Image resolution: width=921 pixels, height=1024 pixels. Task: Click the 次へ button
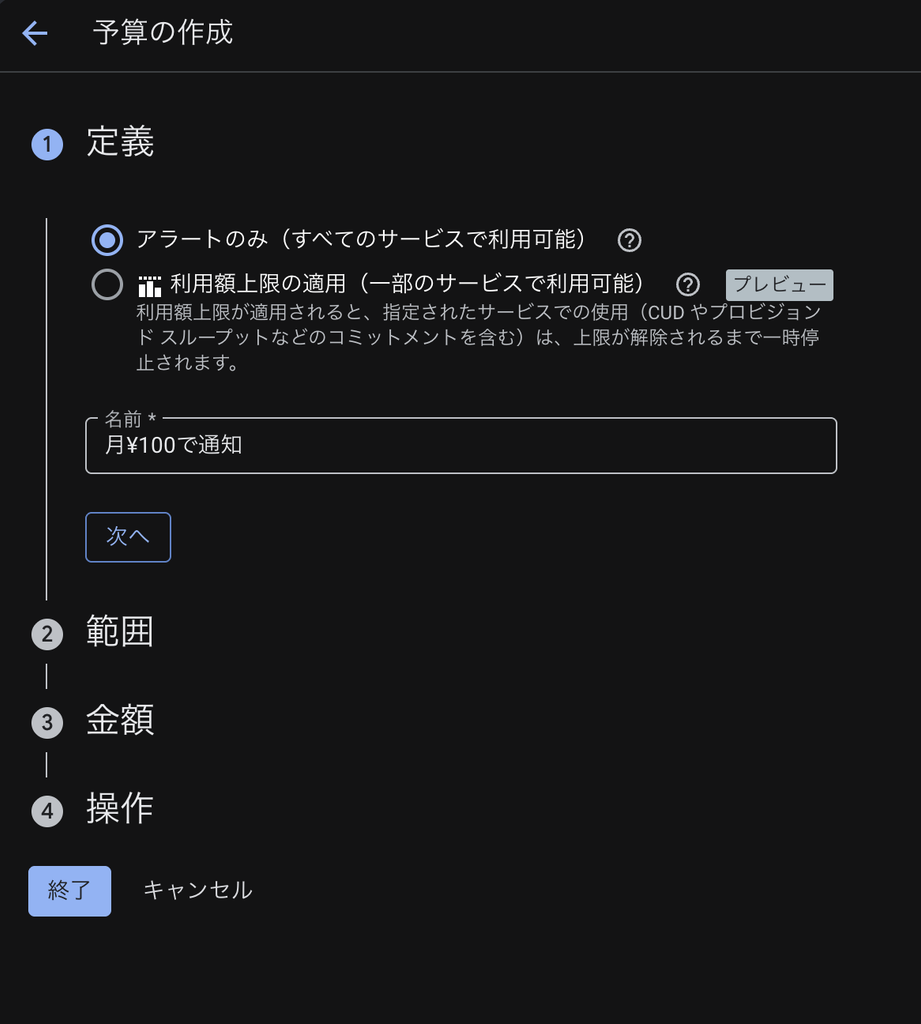(128, 537)
